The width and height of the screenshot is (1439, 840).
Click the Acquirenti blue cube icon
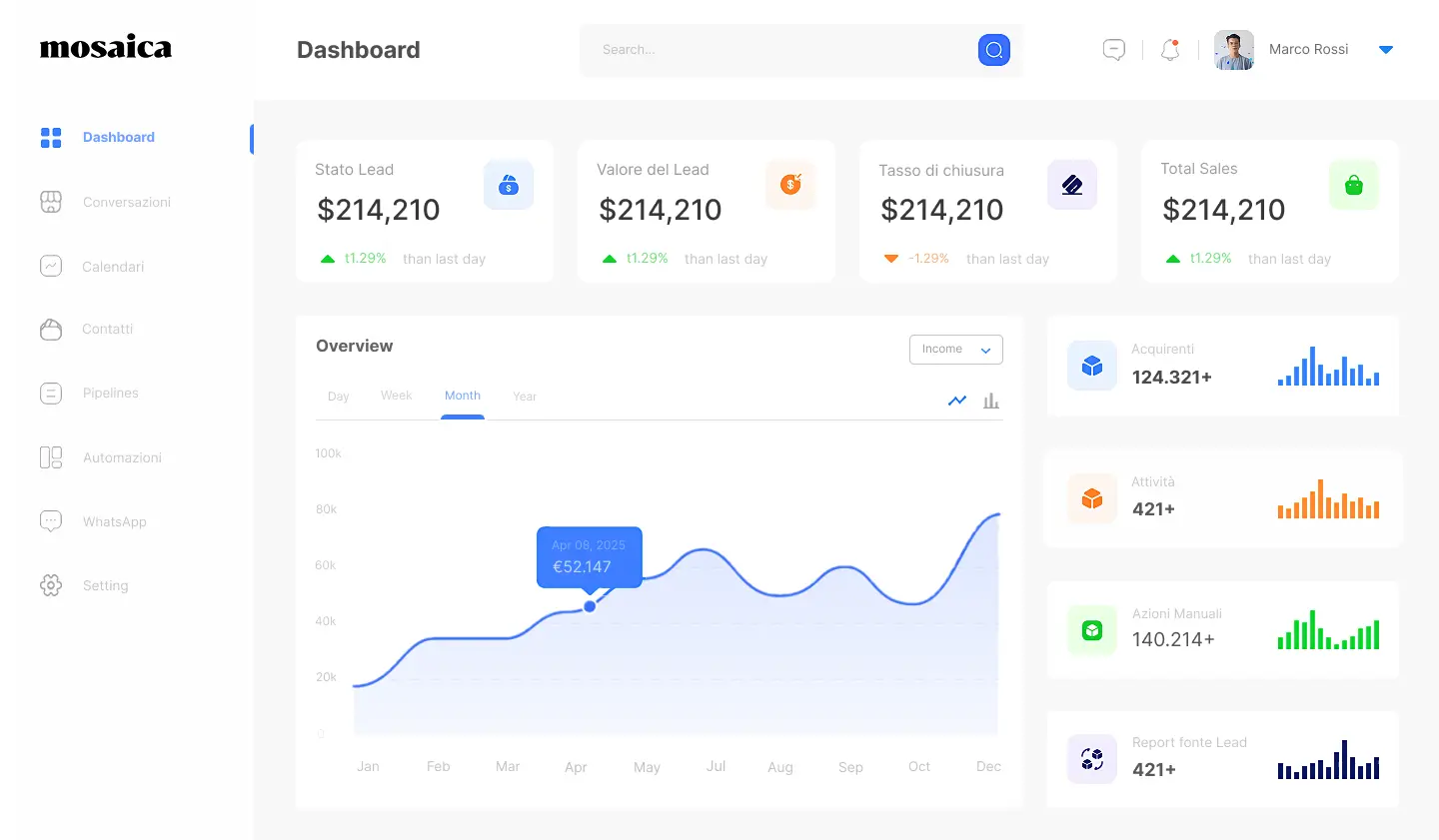1092,366
